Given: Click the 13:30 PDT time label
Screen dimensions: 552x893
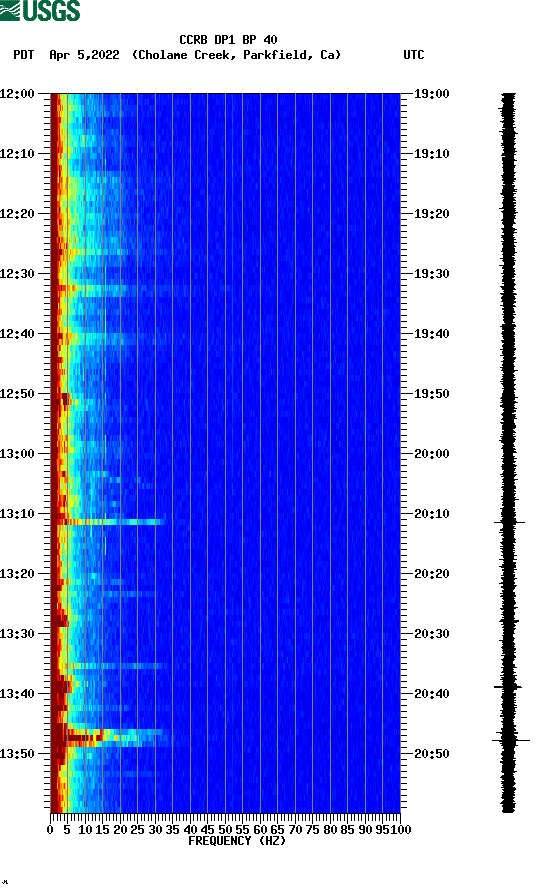Looking at the screenshot, I should click(x=17, y=634).
